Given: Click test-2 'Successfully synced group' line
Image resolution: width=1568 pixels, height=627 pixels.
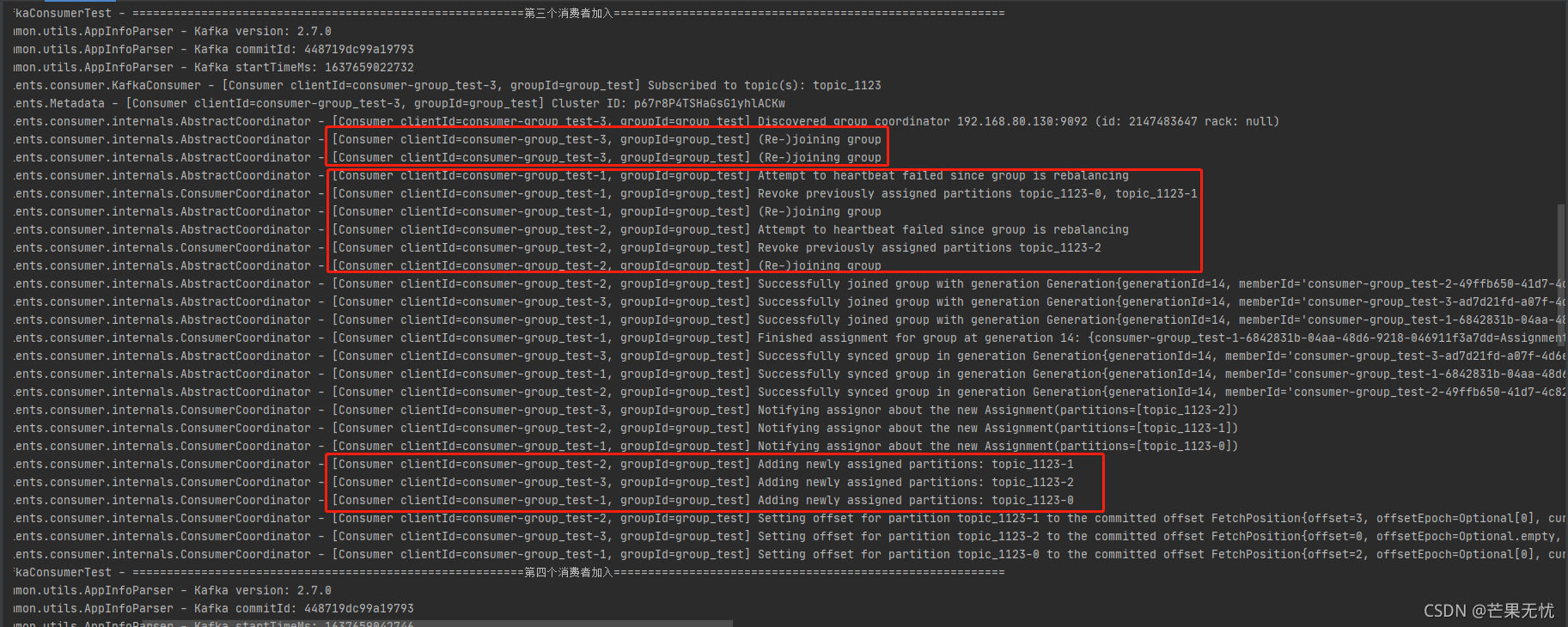Looking at the screenshot, I should 790,392.
